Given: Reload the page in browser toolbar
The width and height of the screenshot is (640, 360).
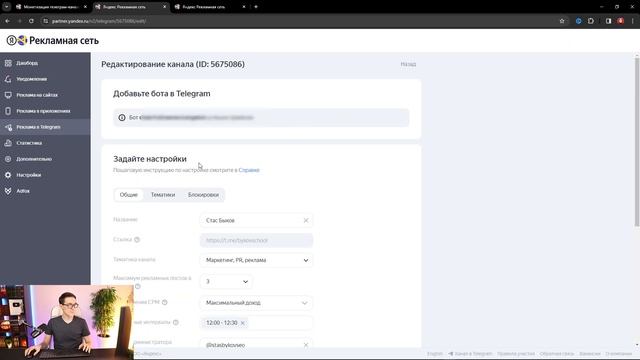Looking at the screenshot, I should point(31,21).
